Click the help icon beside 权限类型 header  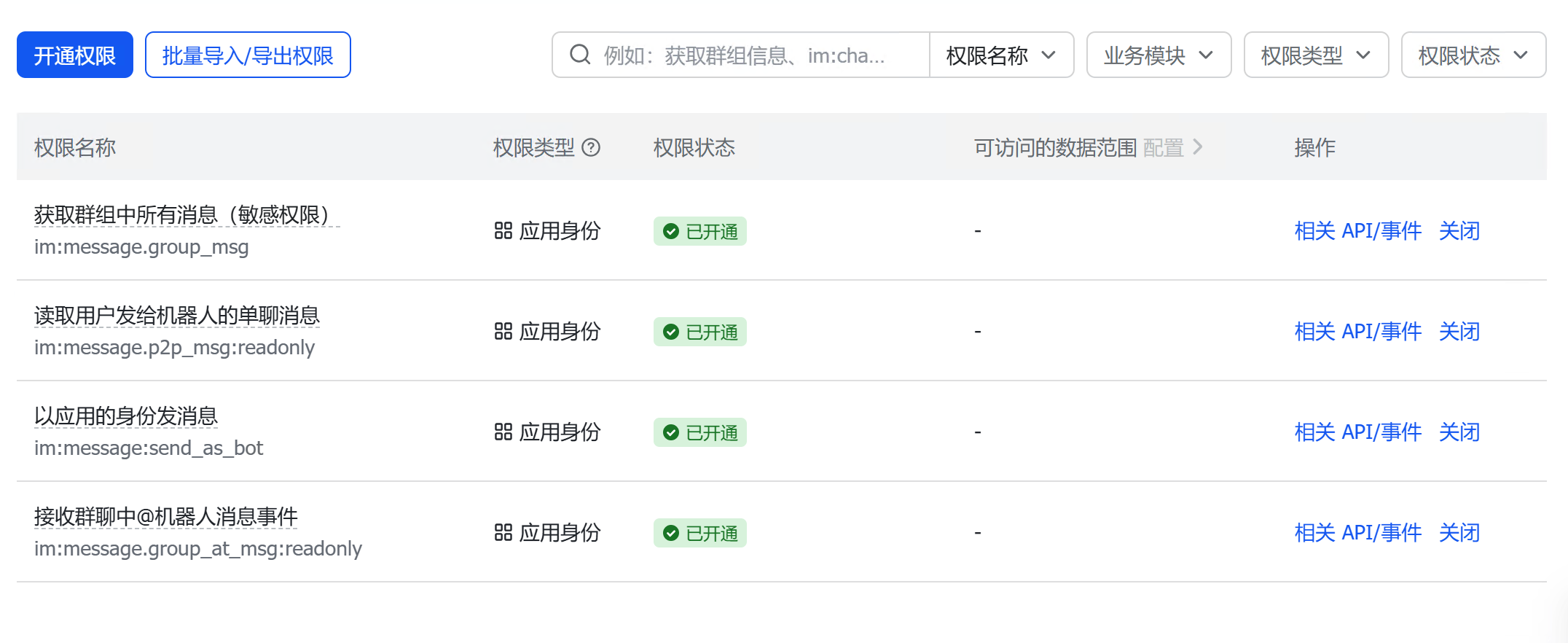point(592,148)
